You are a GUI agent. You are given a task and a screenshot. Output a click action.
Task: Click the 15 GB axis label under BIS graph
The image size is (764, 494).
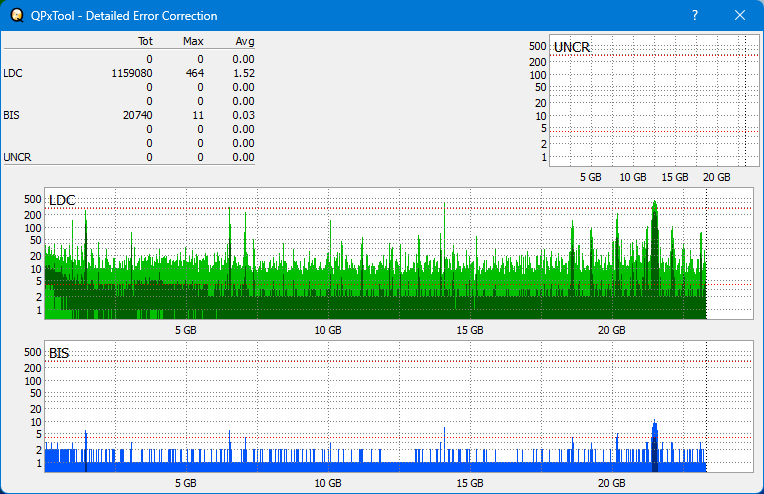470,483
